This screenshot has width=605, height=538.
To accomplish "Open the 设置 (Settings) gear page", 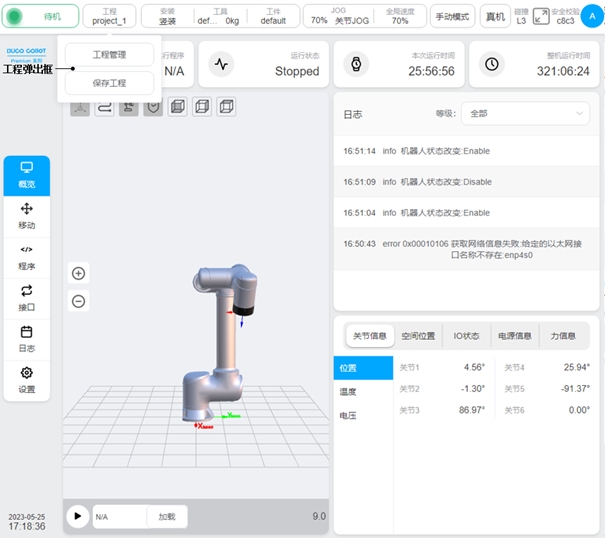I will (27, 380).
